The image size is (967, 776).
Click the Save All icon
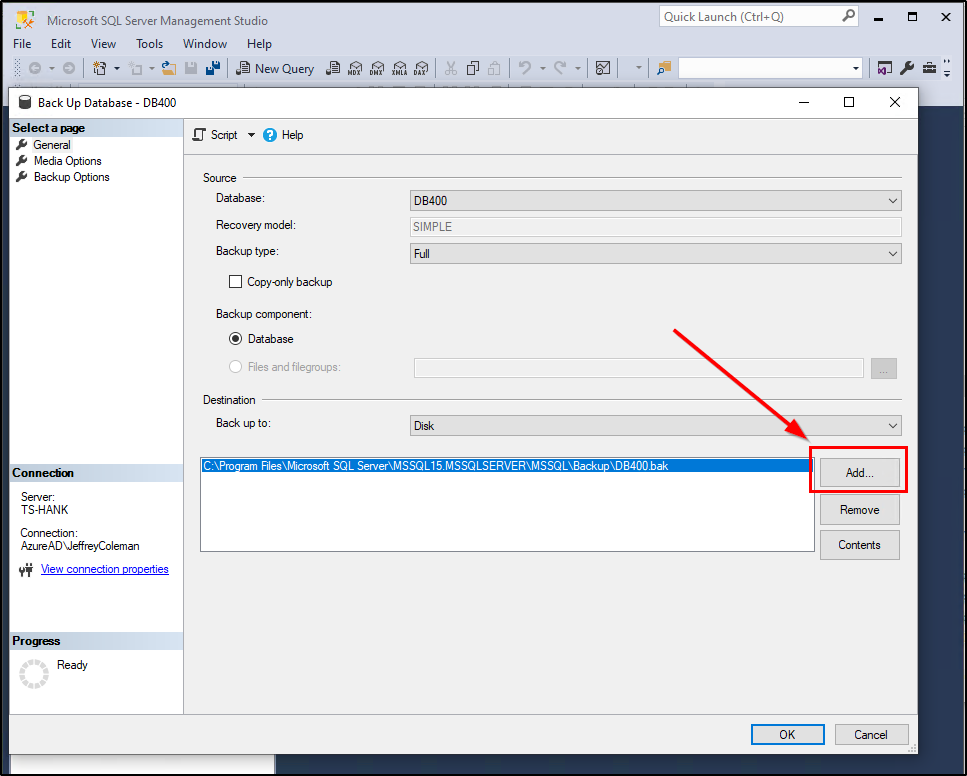point(213,68)
